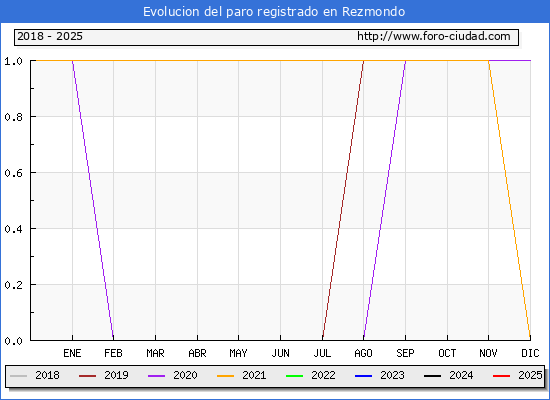Click the 0.6 y-axis value
The height and width of the screenshot is (400, 550).
(13, 173)
